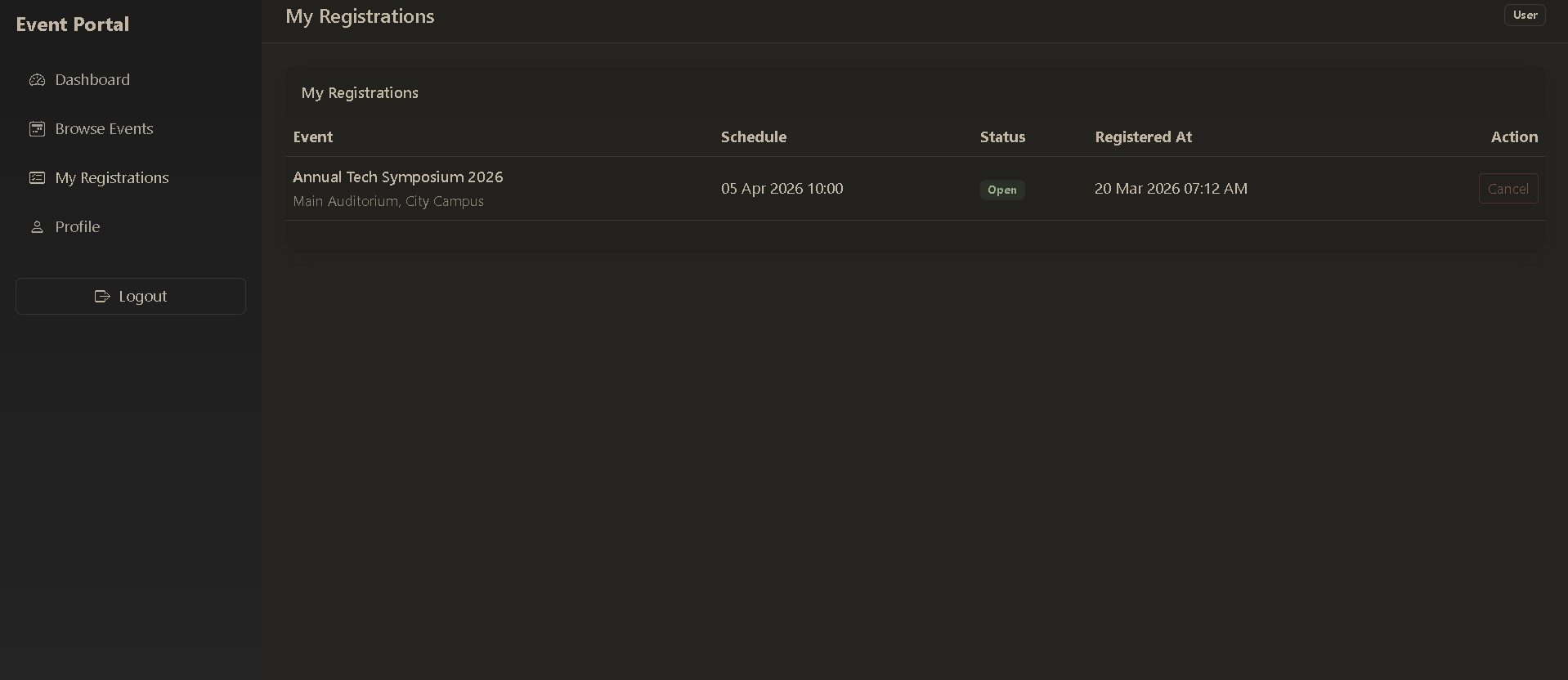Go to Browse Events in sidebar
The image size is (1568, 680).
click(131, 129)
